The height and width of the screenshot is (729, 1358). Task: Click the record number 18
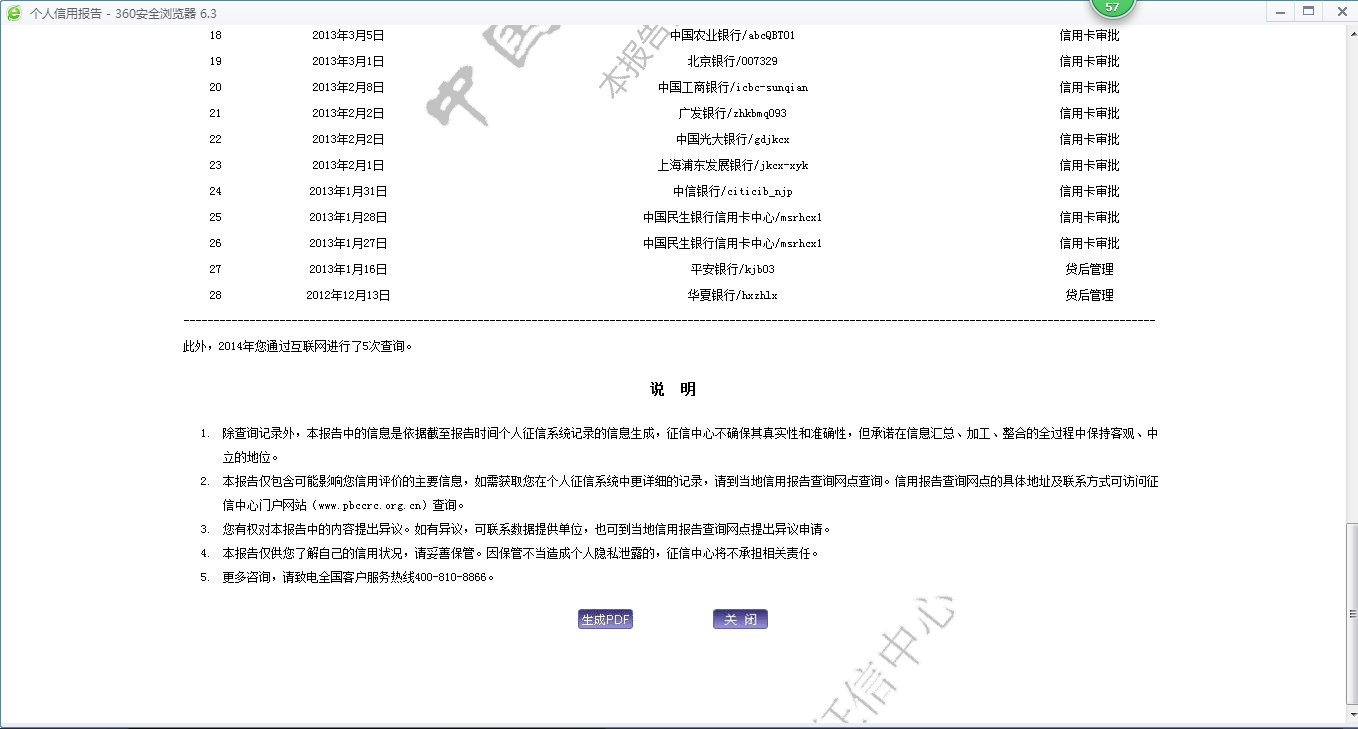(x=215, y=35)
